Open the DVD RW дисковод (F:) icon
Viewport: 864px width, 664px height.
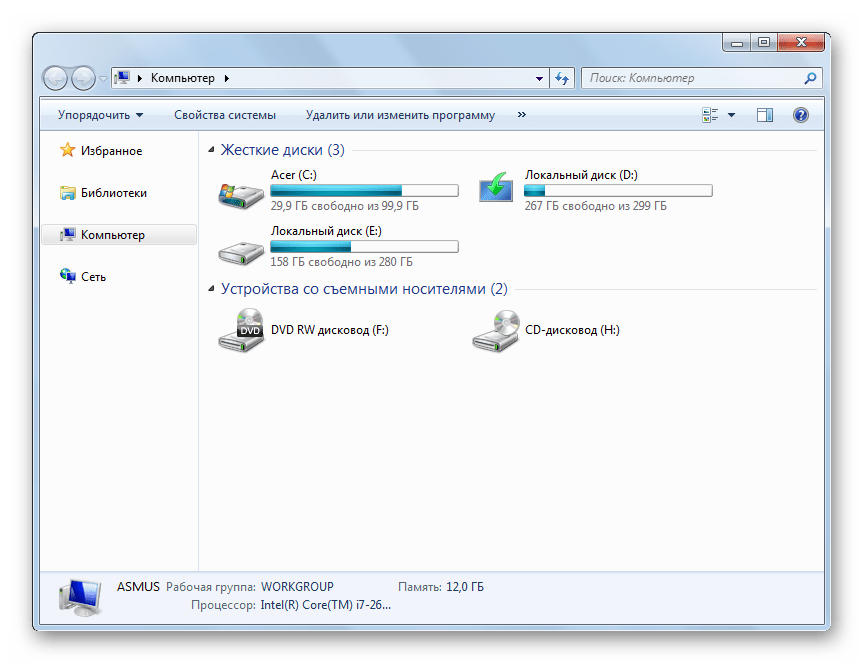tap(240, 331)
